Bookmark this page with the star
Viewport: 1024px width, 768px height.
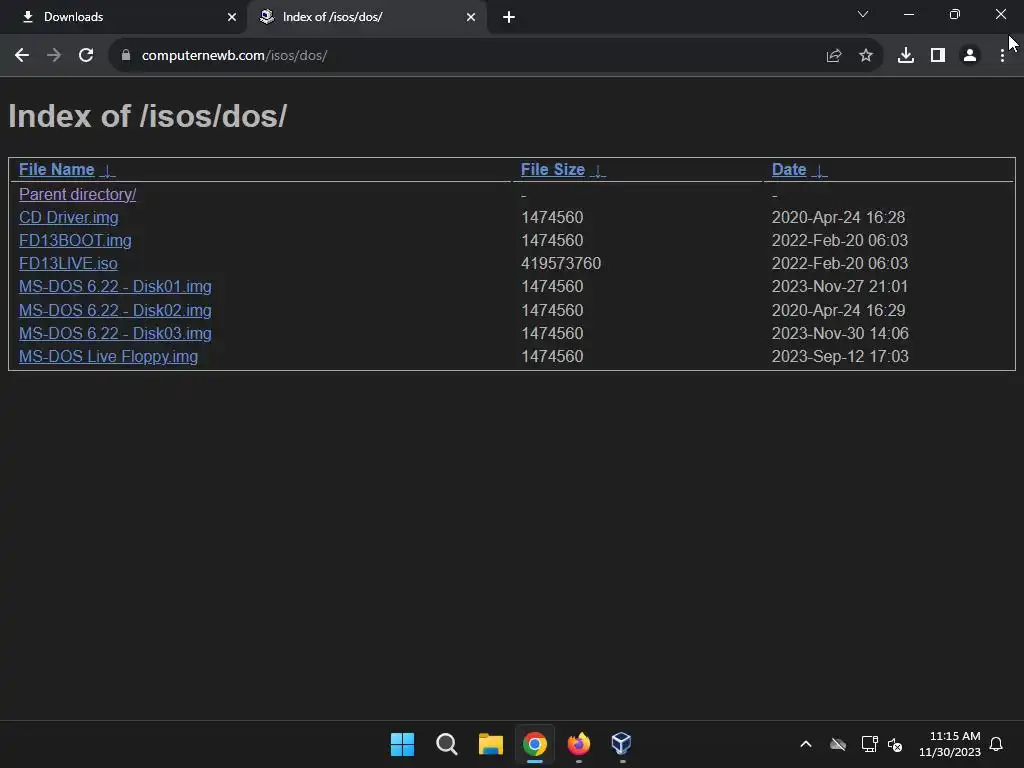[866, 56]
